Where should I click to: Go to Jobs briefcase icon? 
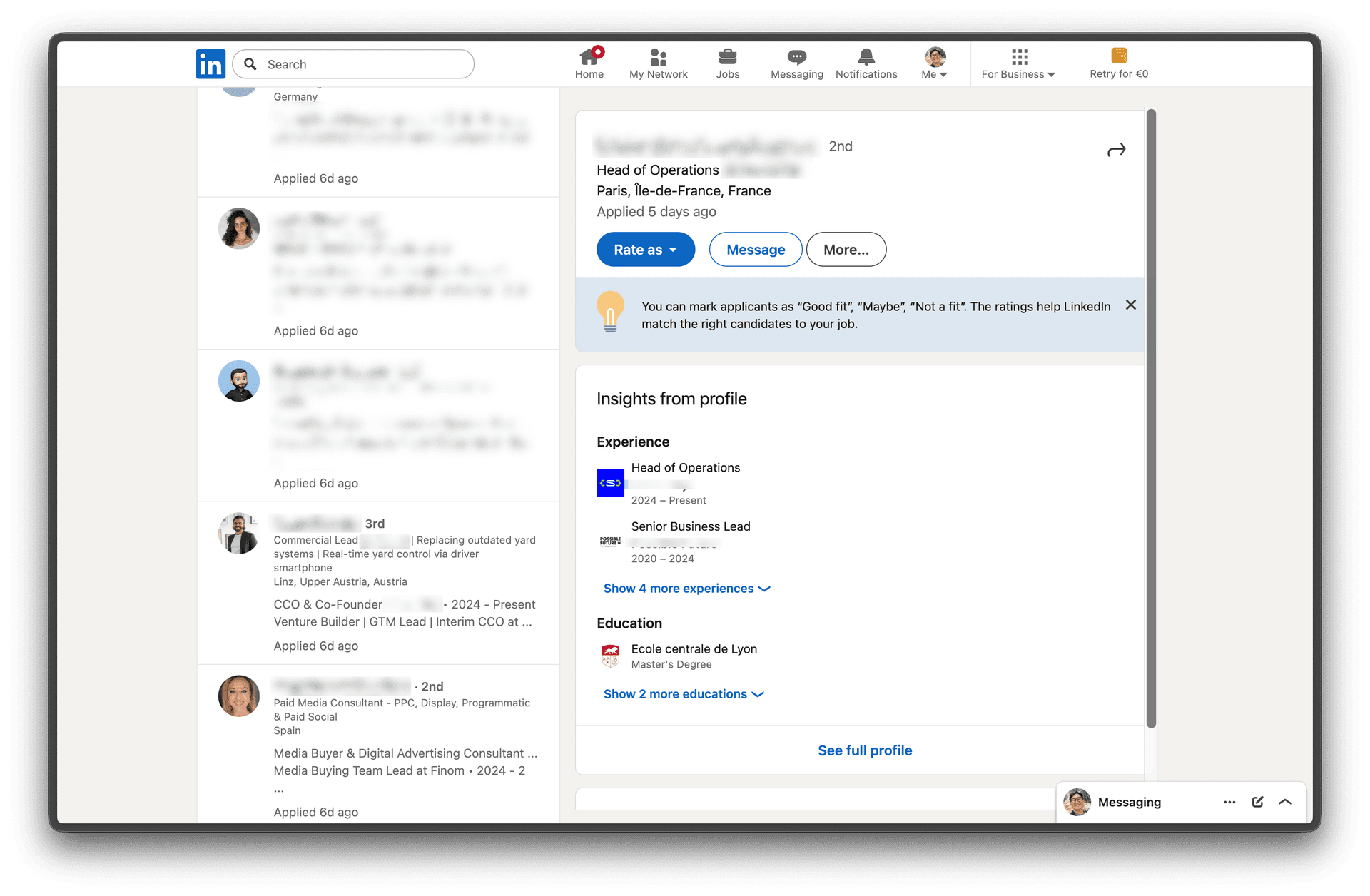(727, 57)
